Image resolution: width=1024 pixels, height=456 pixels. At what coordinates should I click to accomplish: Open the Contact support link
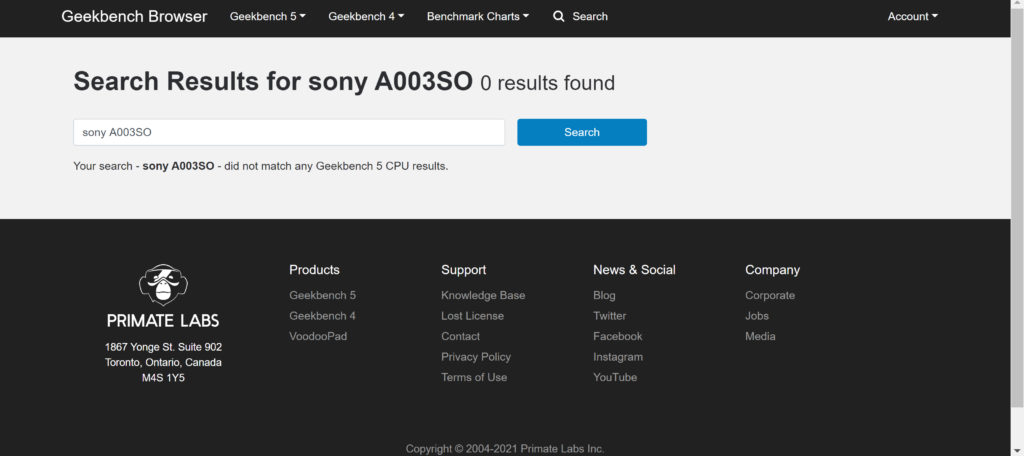(x=460, y=336)
